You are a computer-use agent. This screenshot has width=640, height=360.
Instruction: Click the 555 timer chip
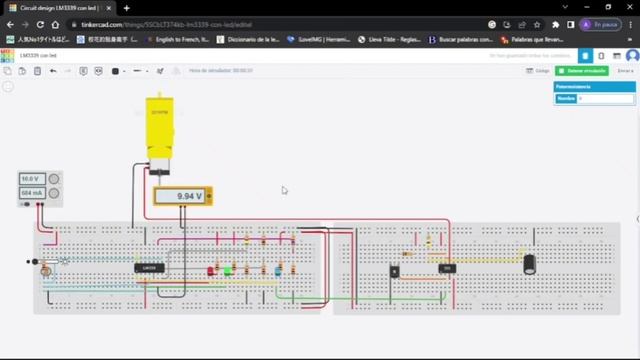click(x=447, y=268)
